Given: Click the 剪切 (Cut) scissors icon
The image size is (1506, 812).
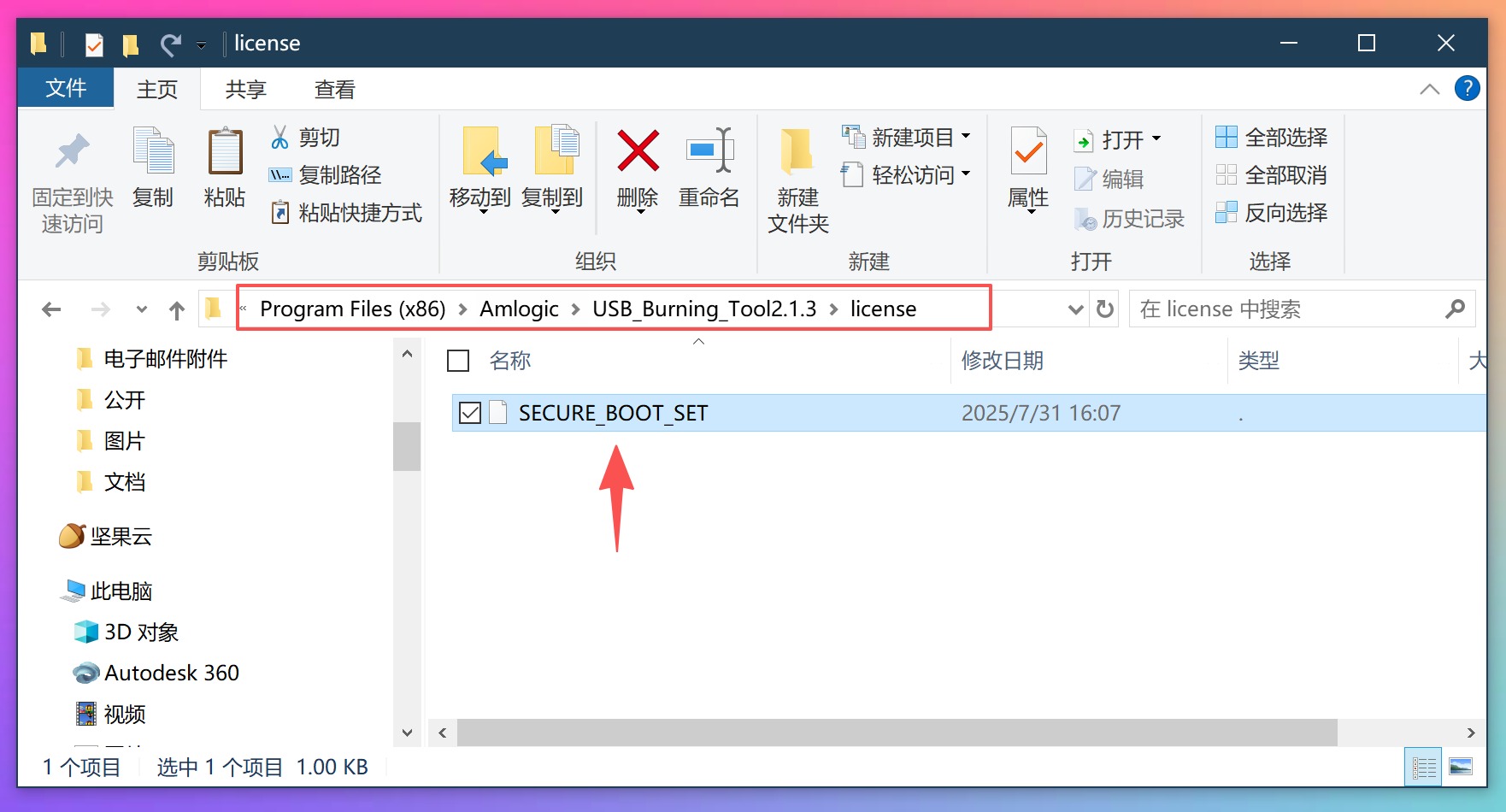Looking at the screenshot, I should point(279,137).
